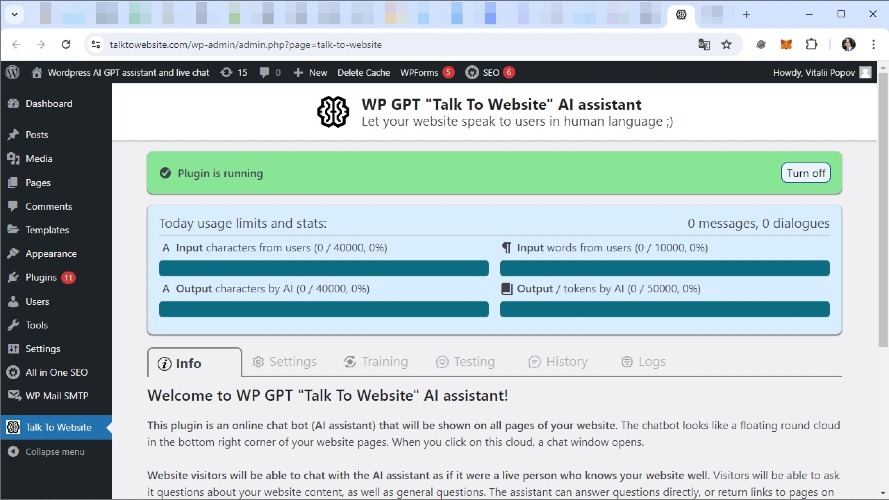
Task: Open the SEO gear icon in admin bar
Action: click(x=472, y=73)
